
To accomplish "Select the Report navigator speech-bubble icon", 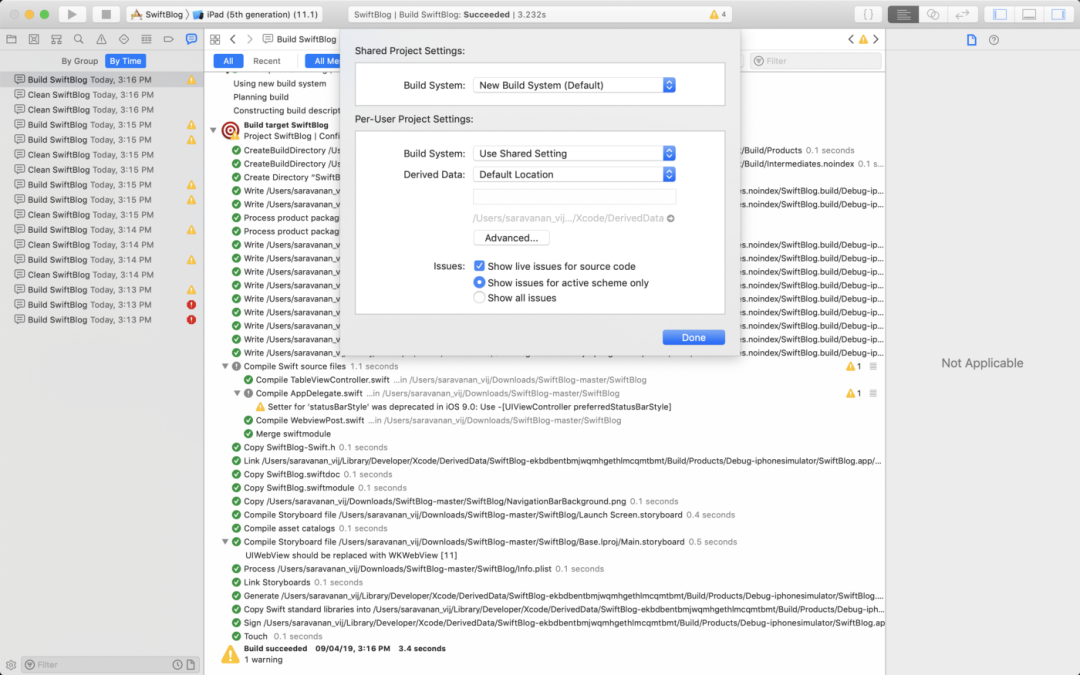I will pos(191,39).
